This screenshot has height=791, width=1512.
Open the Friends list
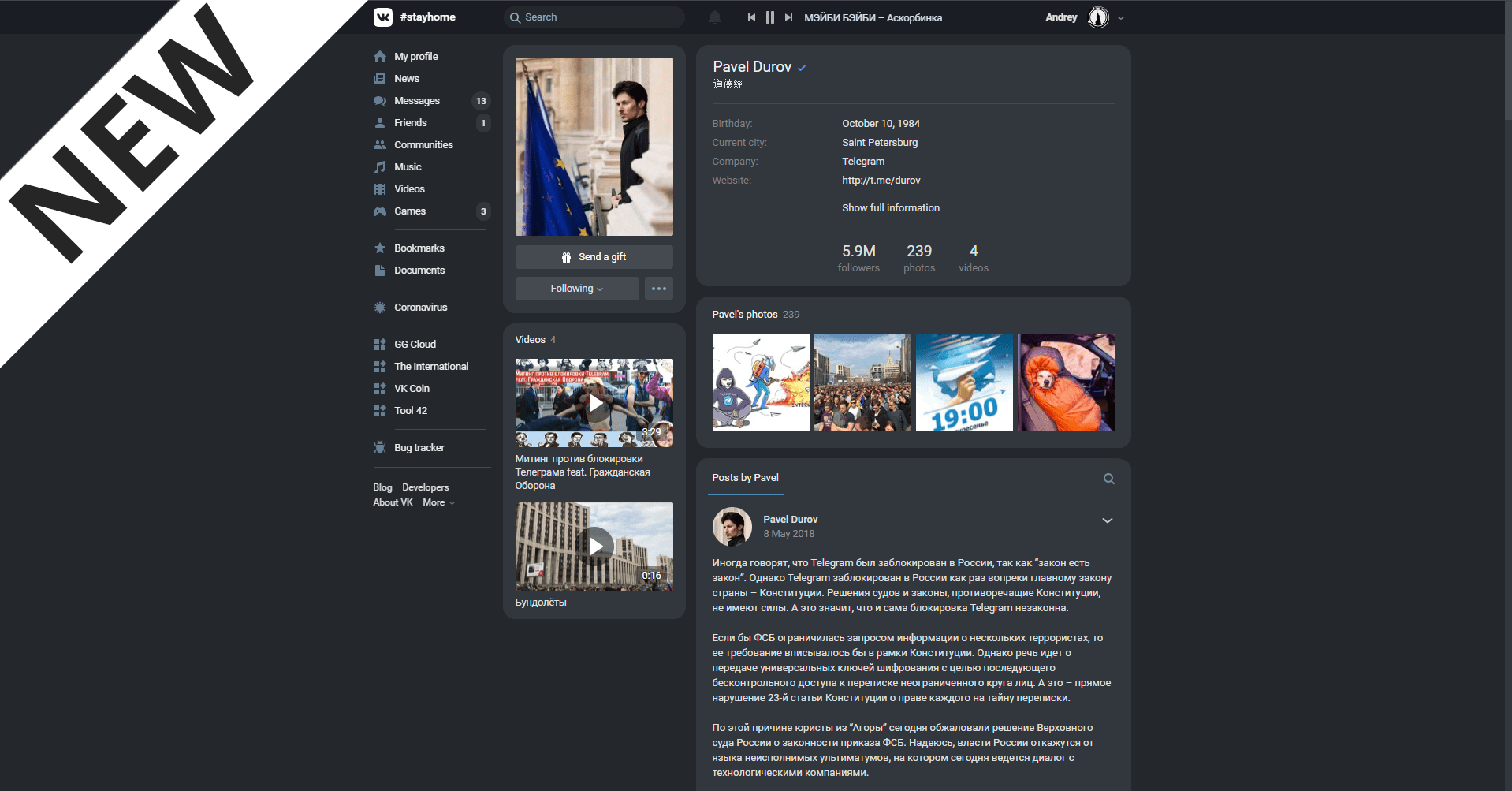click(x=411, y=122)
